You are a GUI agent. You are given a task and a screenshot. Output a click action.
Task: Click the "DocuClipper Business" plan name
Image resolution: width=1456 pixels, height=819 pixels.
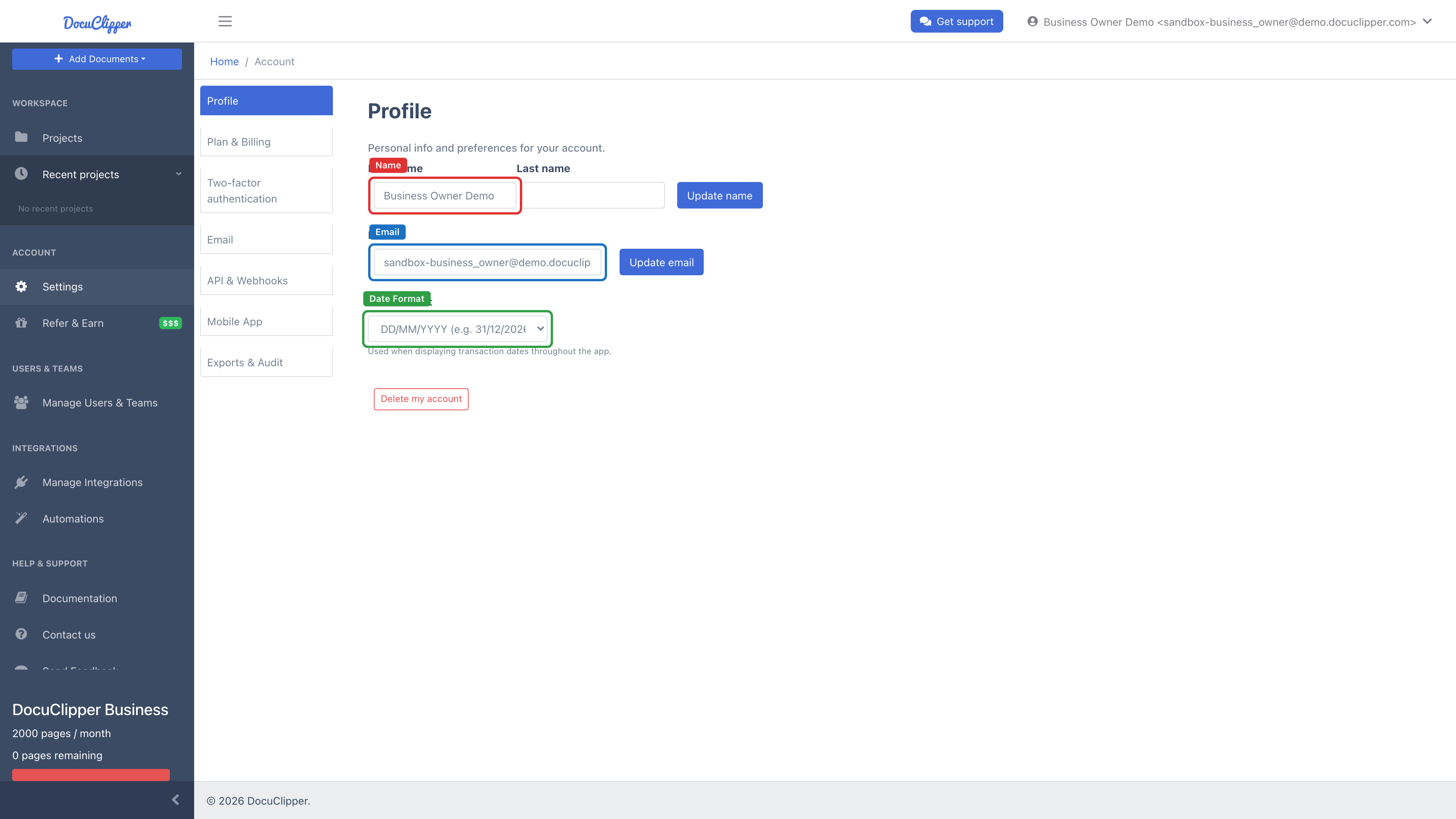click(x=91, y=710)
